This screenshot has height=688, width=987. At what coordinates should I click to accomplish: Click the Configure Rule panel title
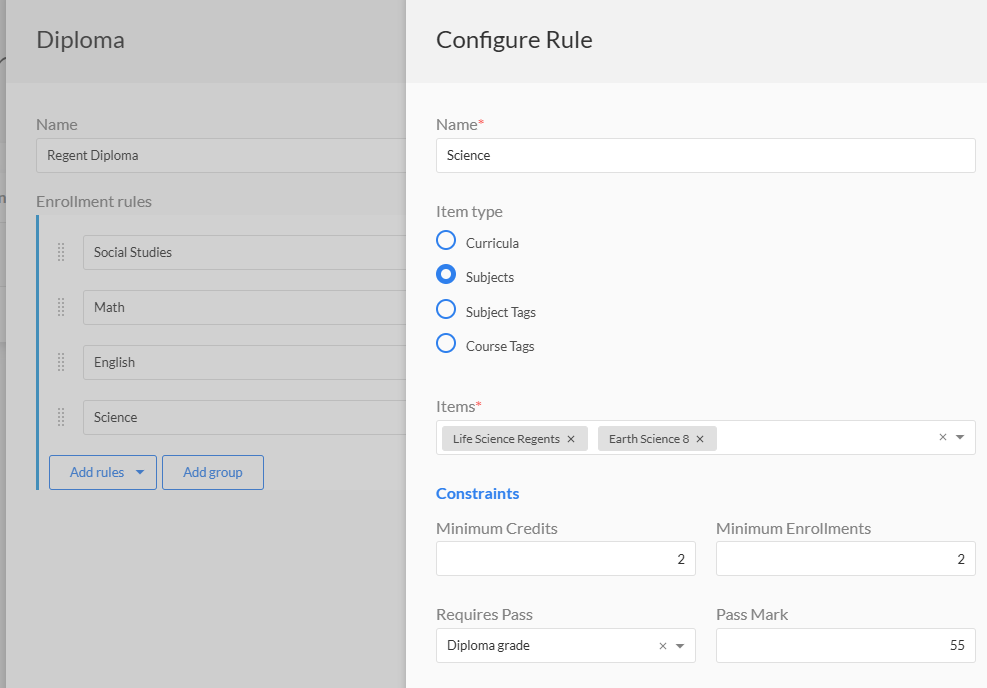514,40
